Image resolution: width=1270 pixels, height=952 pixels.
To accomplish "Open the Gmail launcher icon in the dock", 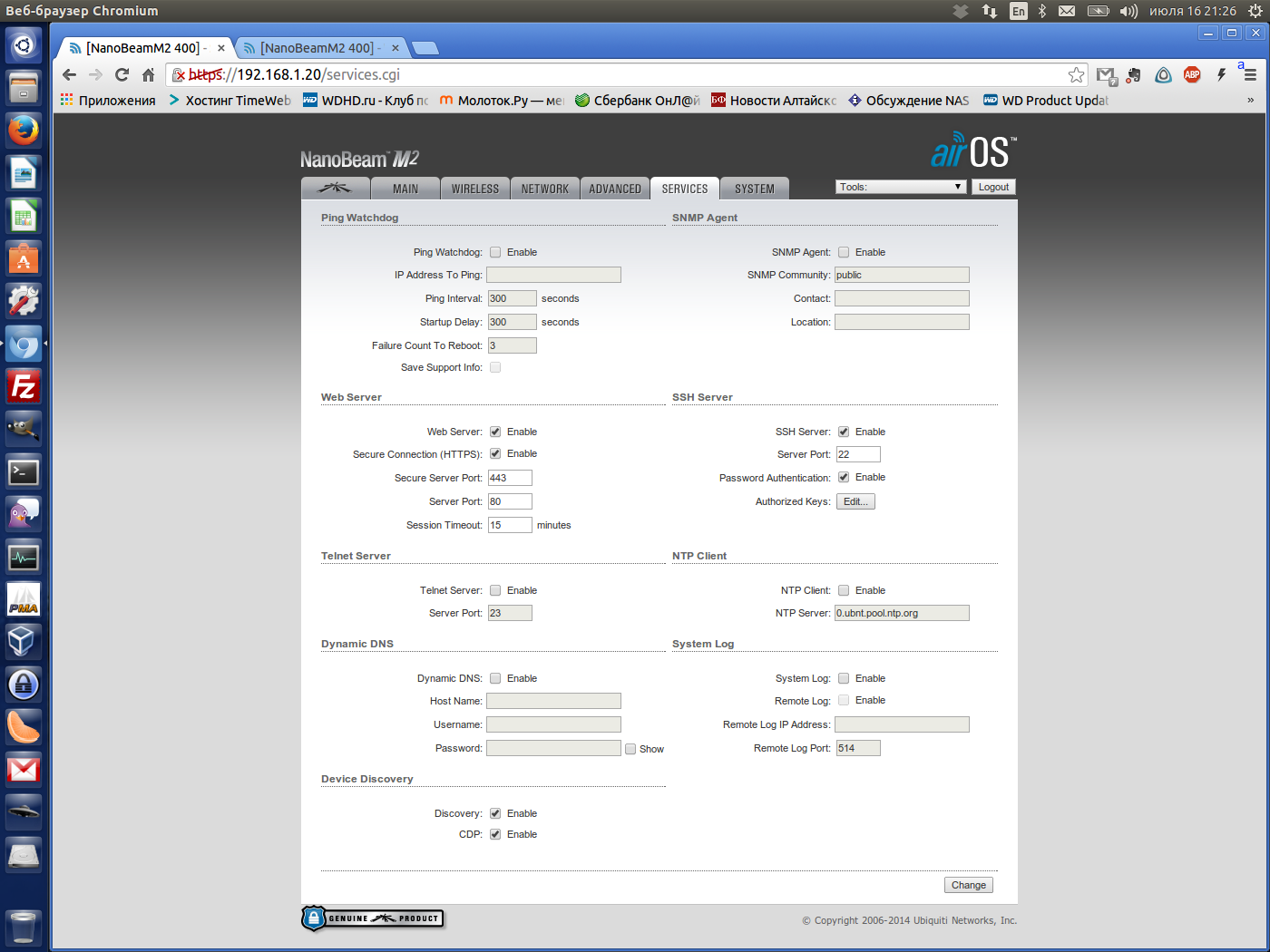I will tap(24, 770).
